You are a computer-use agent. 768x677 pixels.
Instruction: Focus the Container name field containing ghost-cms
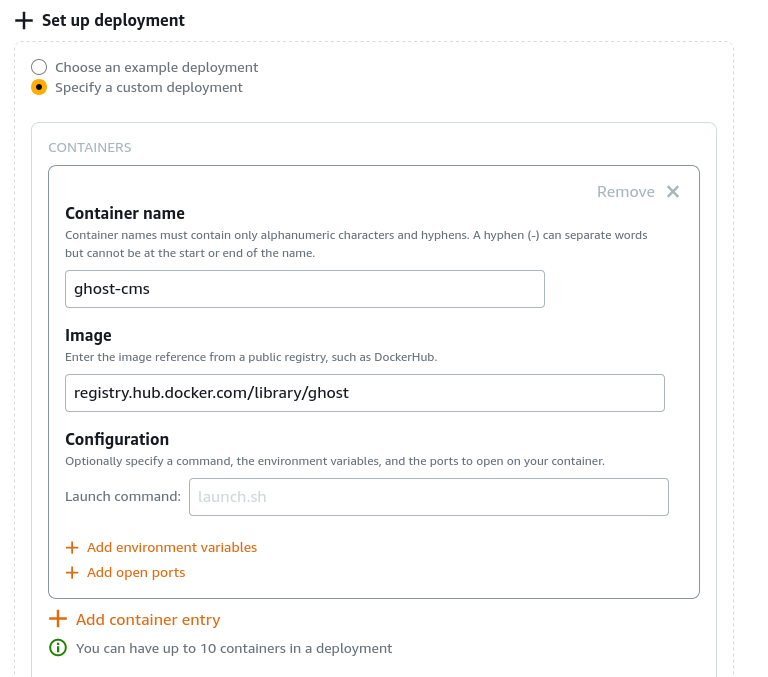point(305,289)
